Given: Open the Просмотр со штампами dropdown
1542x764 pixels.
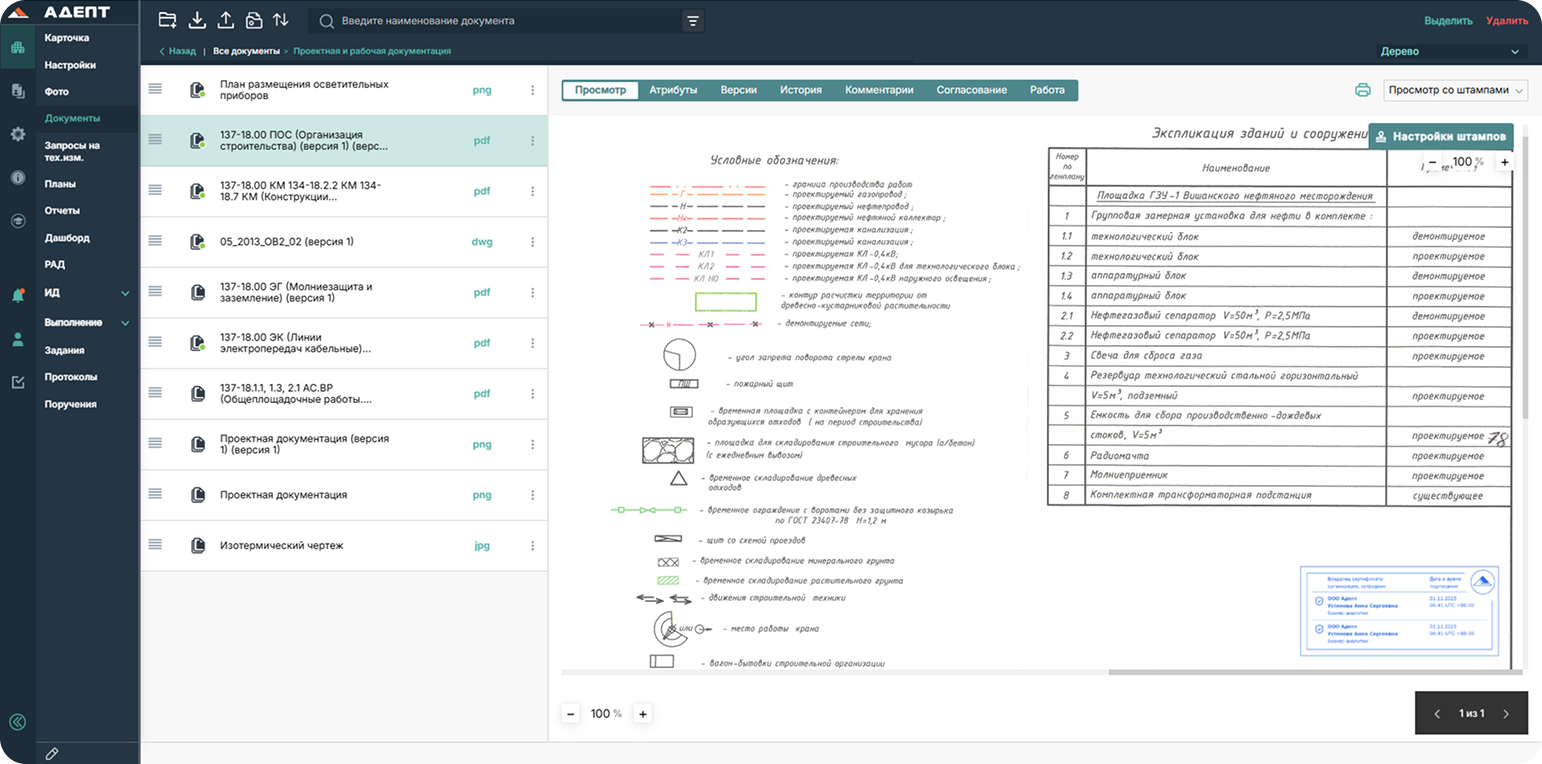Looking at the screenshot, I should pyautogui.click(x=1456, y=90).
